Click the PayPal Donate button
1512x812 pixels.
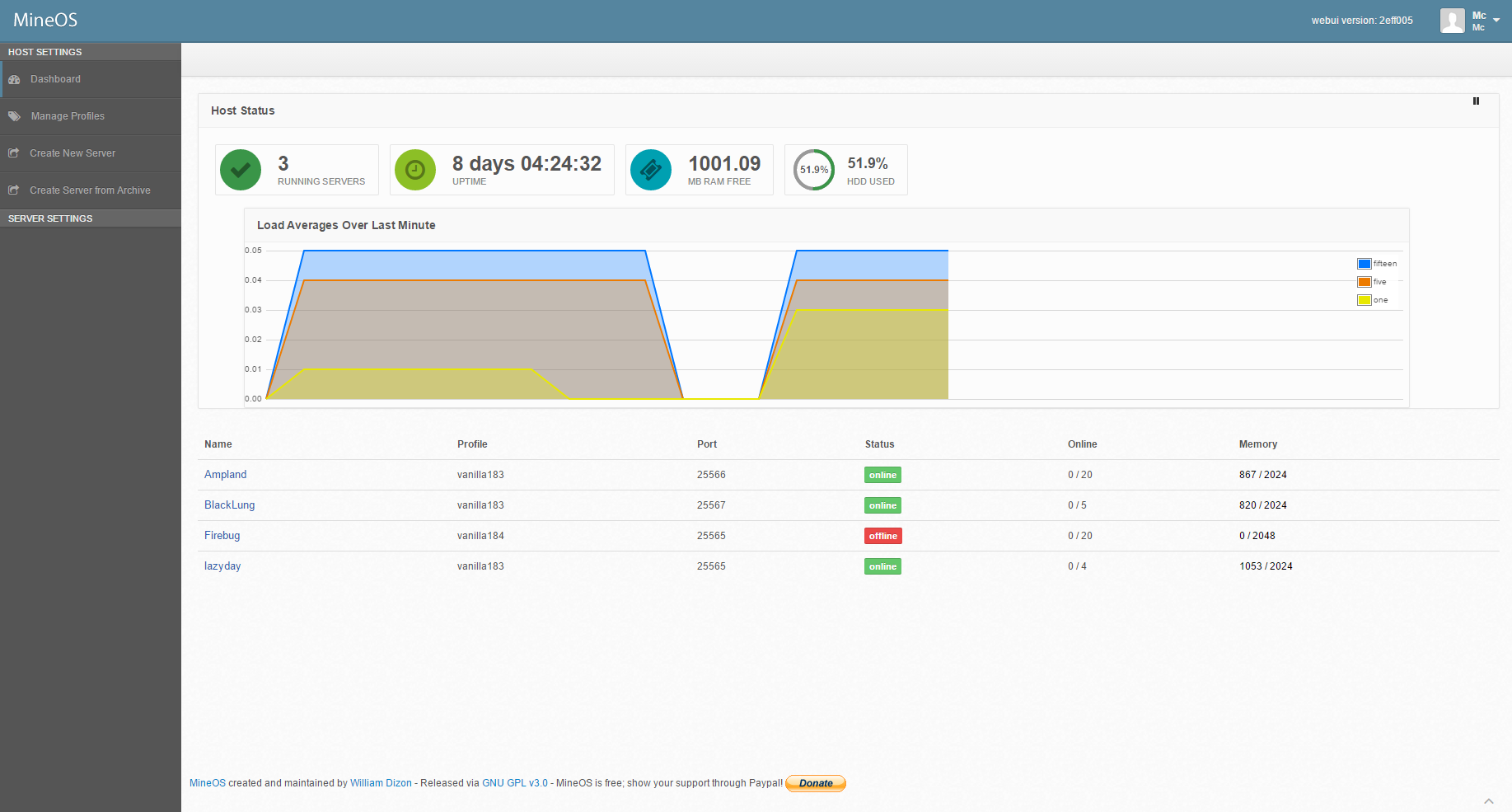coord(816,783)
